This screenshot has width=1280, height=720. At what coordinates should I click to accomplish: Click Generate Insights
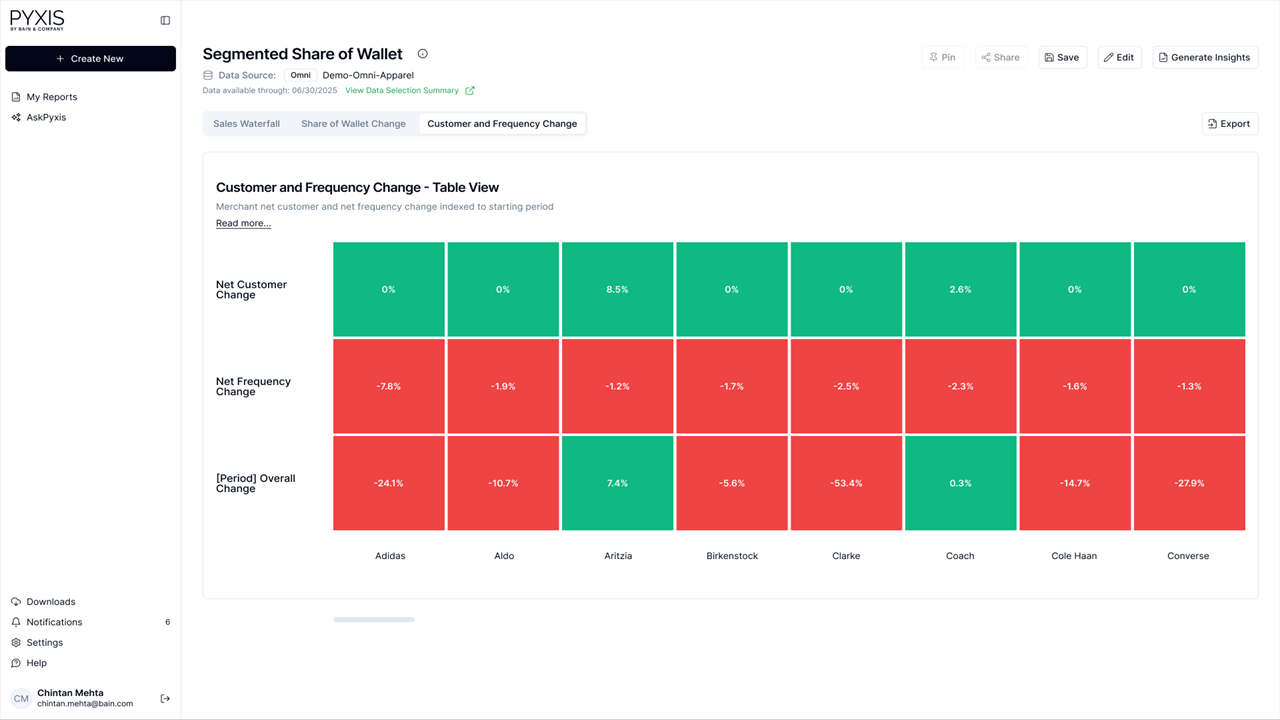1205,57
